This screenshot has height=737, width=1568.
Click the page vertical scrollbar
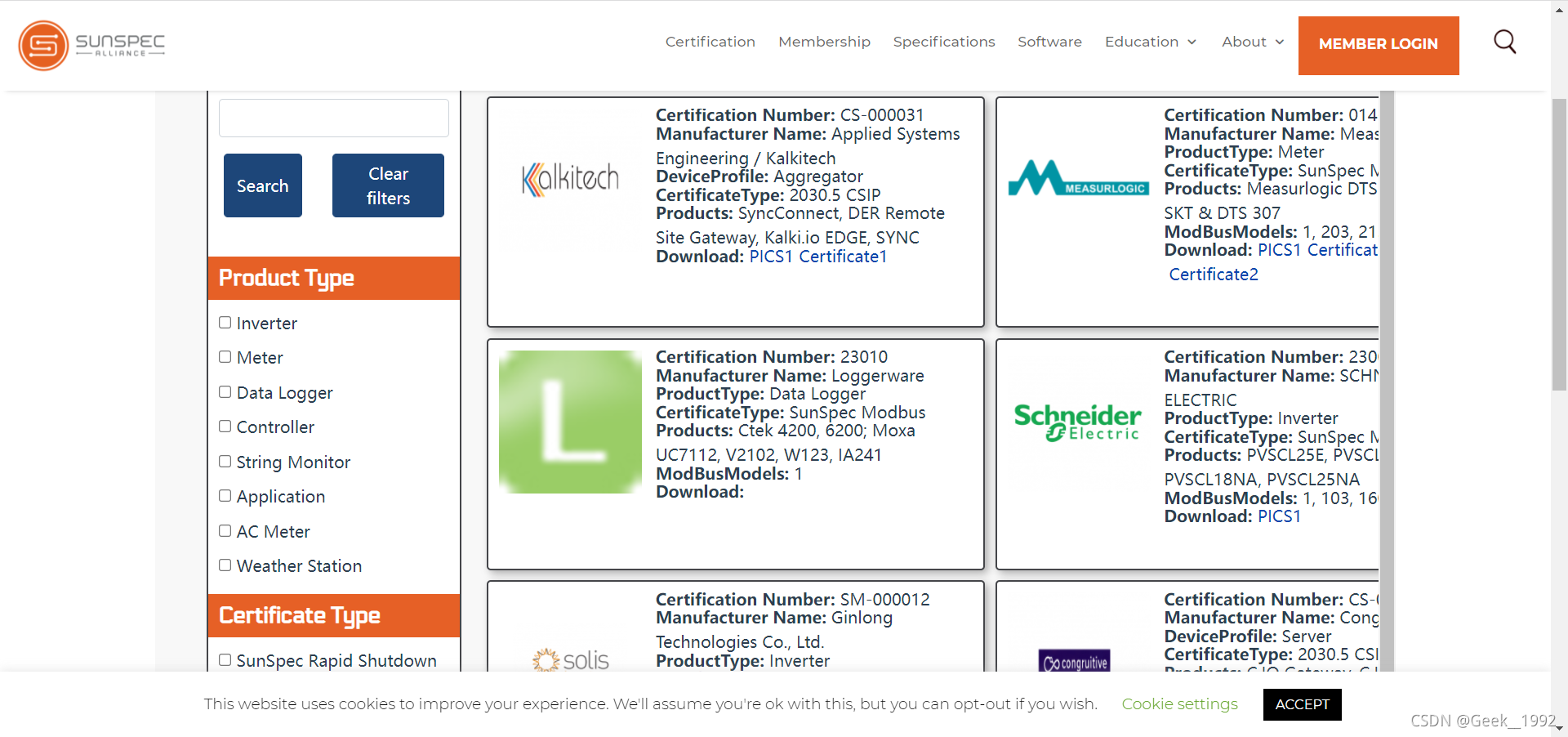(x=1559, y=245)
